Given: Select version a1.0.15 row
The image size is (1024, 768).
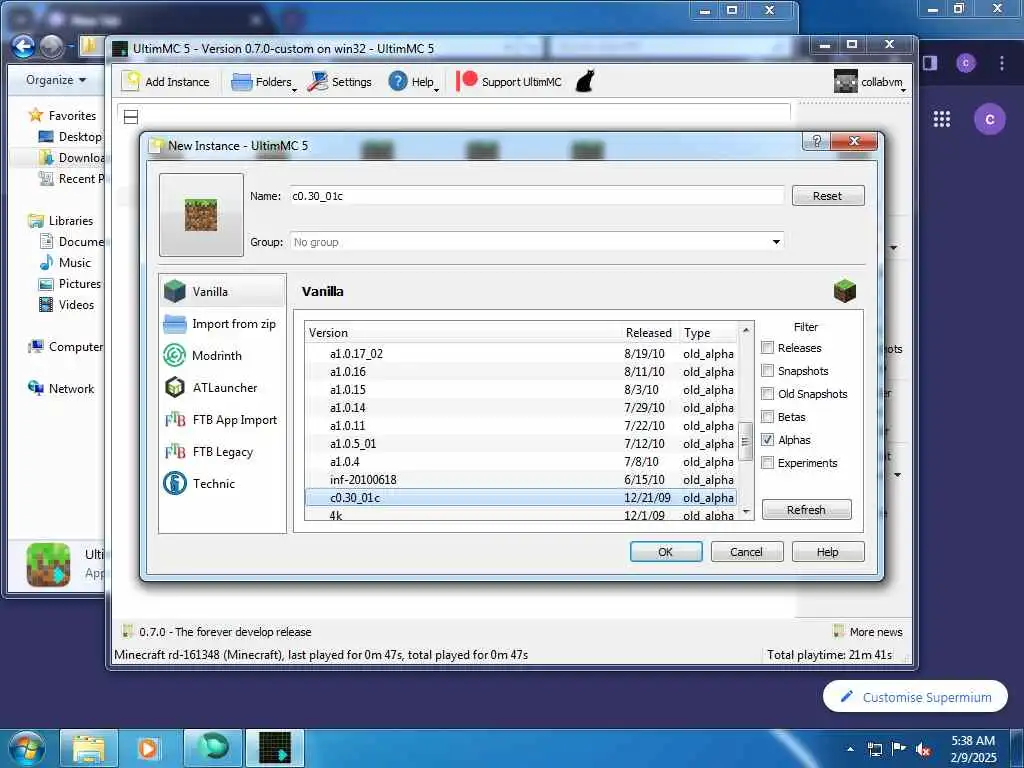Looking at the screenshot, I should click(521, 389).
